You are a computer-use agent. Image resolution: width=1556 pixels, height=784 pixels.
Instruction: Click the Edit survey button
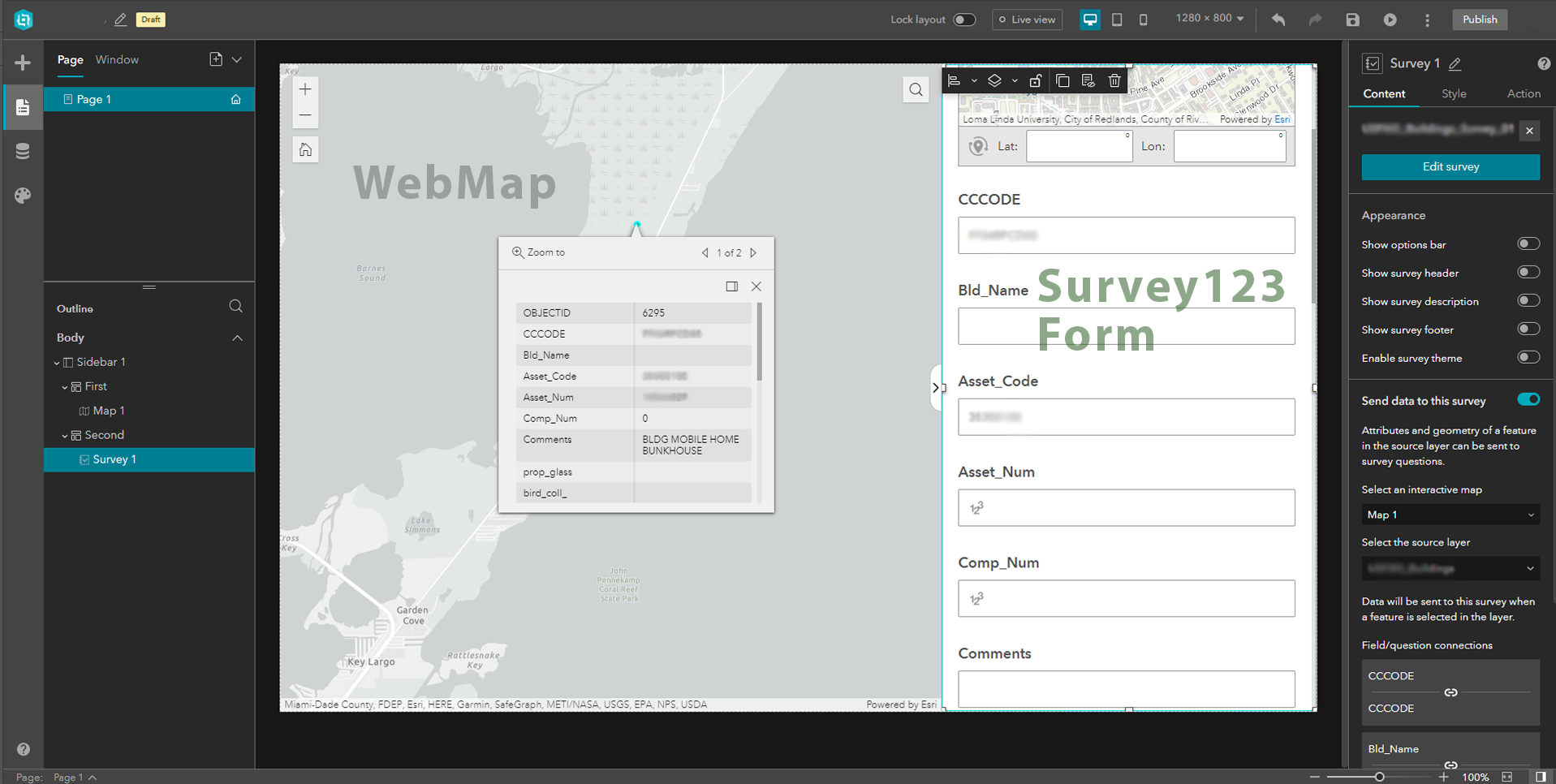click(x=1450, y=166)
